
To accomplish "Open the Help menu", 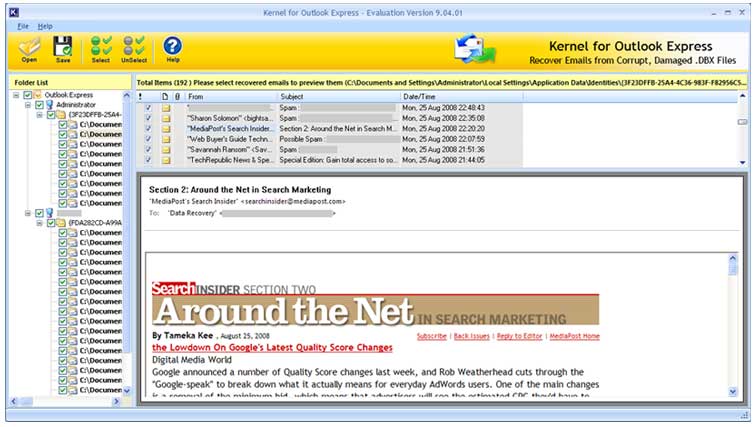I will (45, 26).
